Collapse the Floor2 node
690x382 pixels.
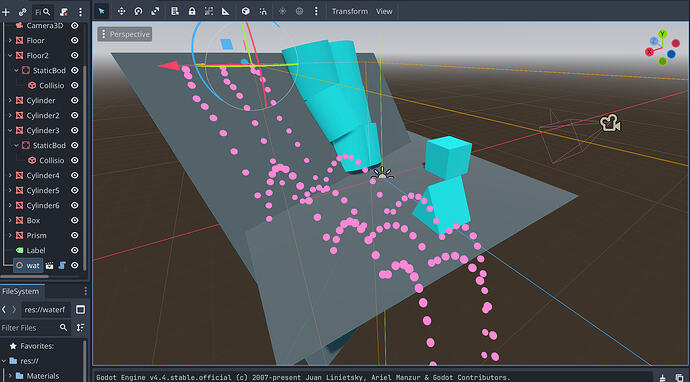[x=10, y=55]
